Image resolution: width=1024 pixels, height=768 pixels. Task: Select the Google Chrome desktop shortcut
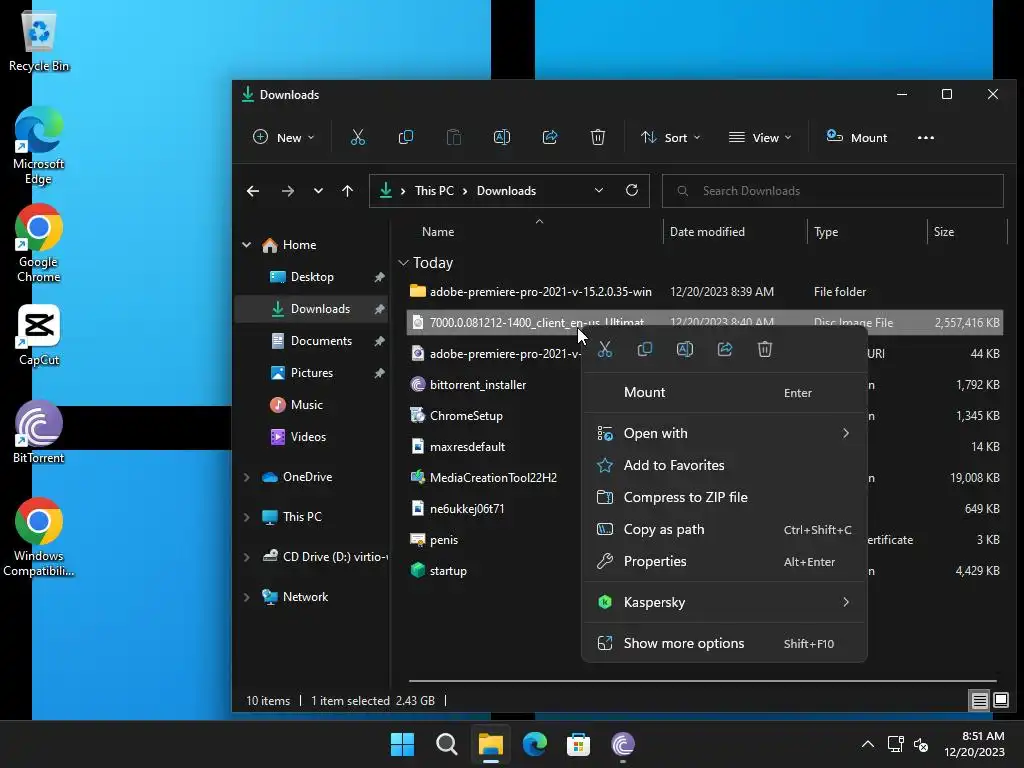[x=39, y=244]
